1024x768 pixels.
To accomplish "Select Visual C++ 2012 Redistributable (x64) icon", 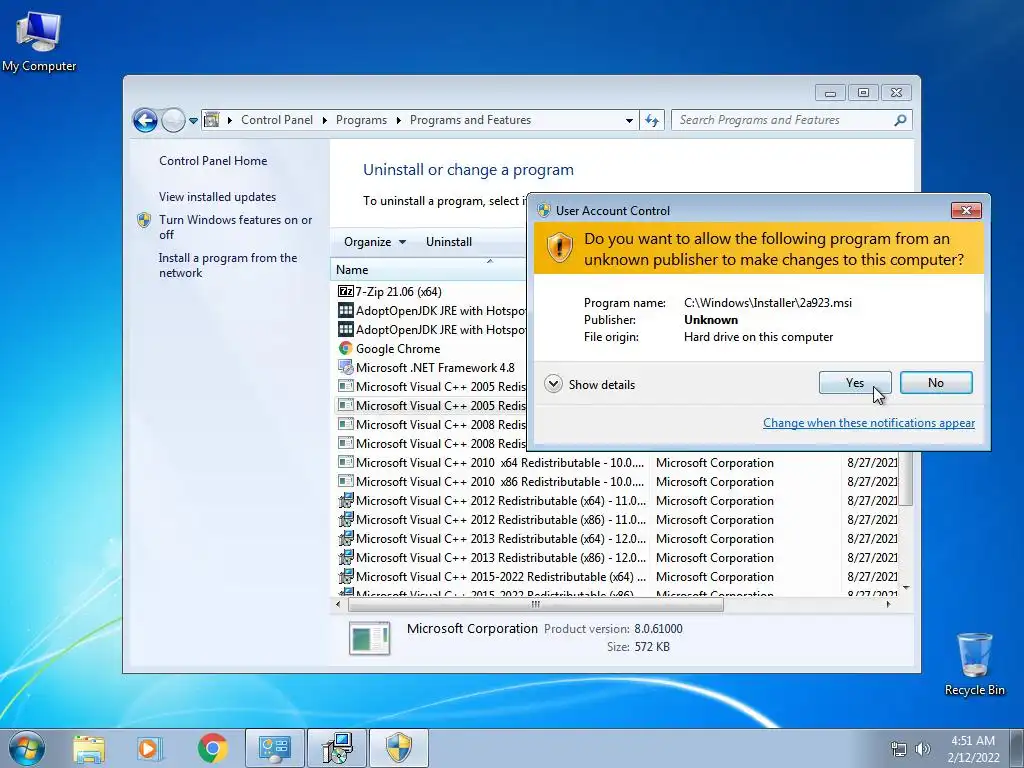I will [345, 500].
